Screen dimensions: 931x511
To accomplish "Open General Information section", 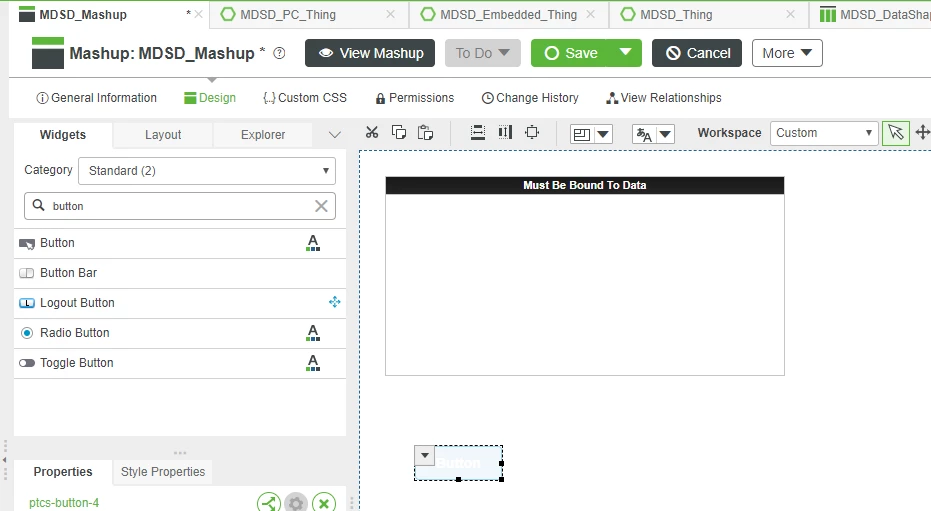I will click(x=96, y=98).
